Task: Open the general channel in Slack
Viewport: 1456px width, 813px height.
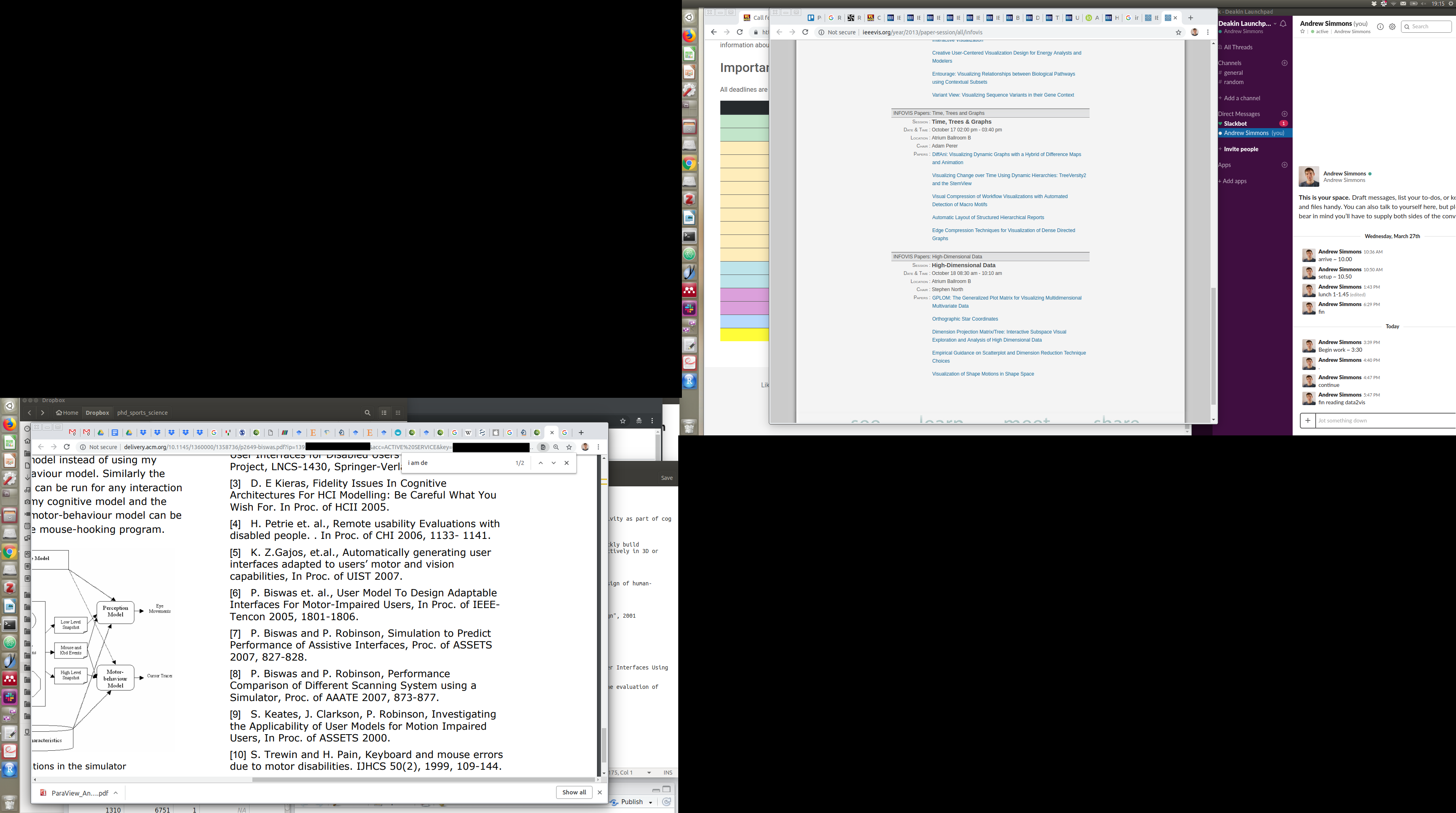Action: click(1233, 72)
